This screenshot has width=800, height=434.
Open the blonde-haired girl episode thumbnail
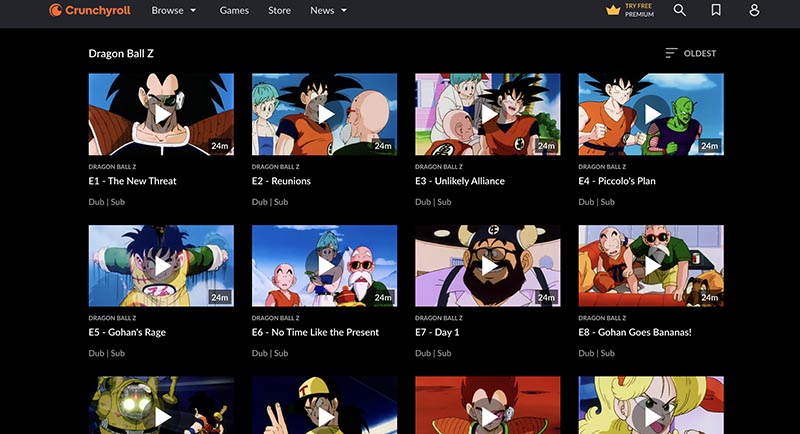click(x=651, y=405)
